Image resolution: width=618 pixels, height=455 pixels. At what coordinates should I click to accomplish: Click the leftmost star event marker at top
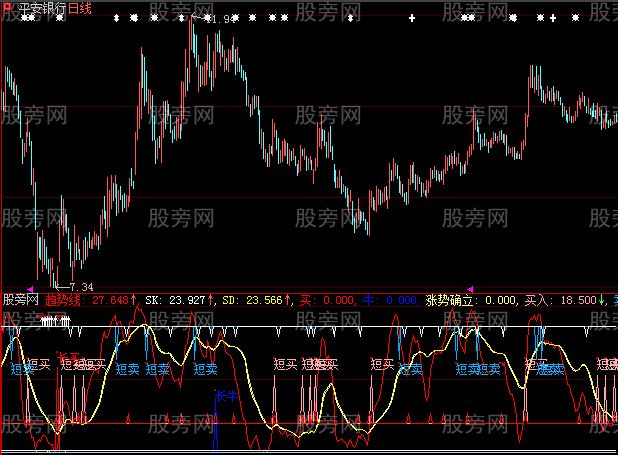coord(129,18)
